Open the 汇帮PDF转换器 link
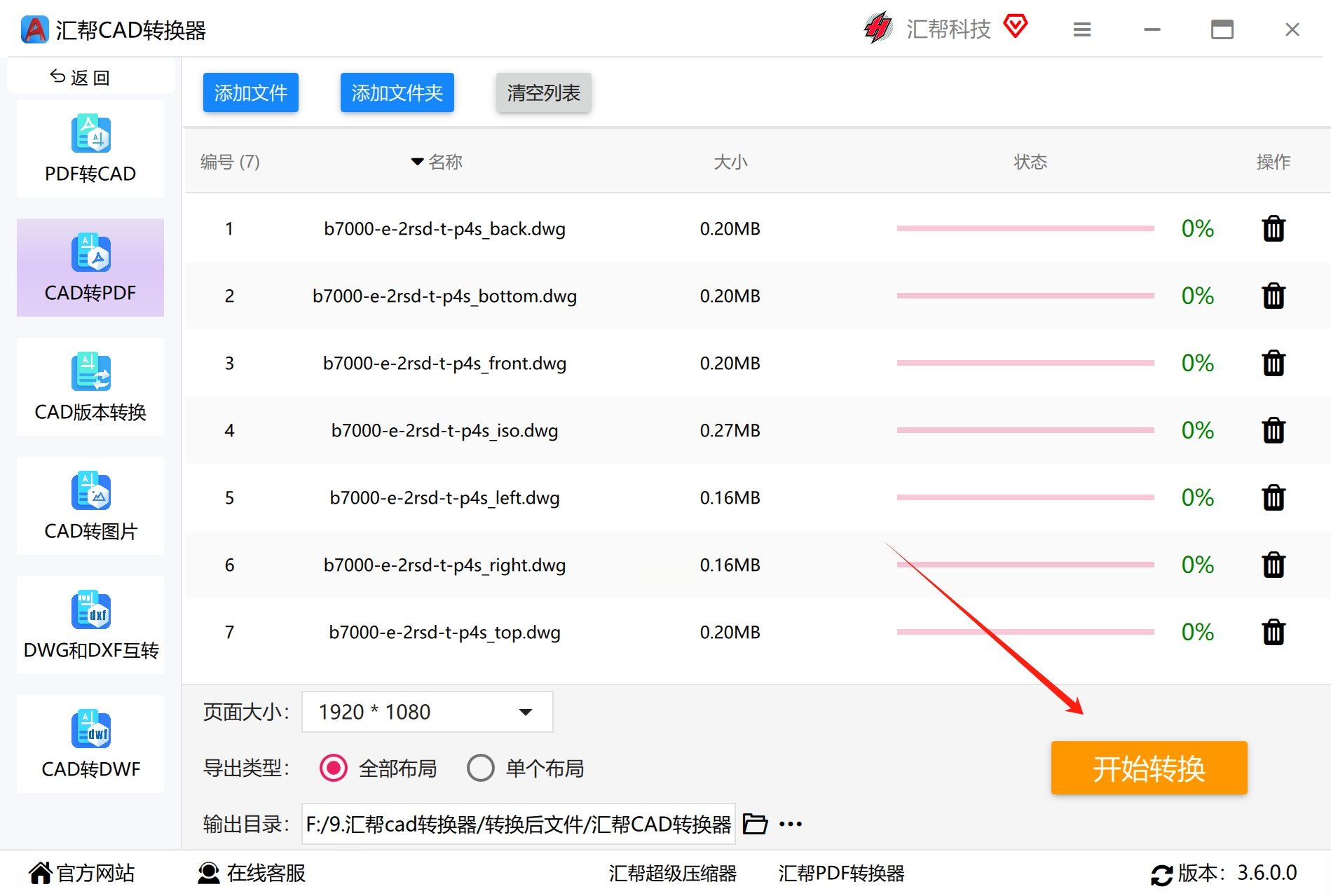The height and width of the screenshot is (896, 1331). pos(841,873)
